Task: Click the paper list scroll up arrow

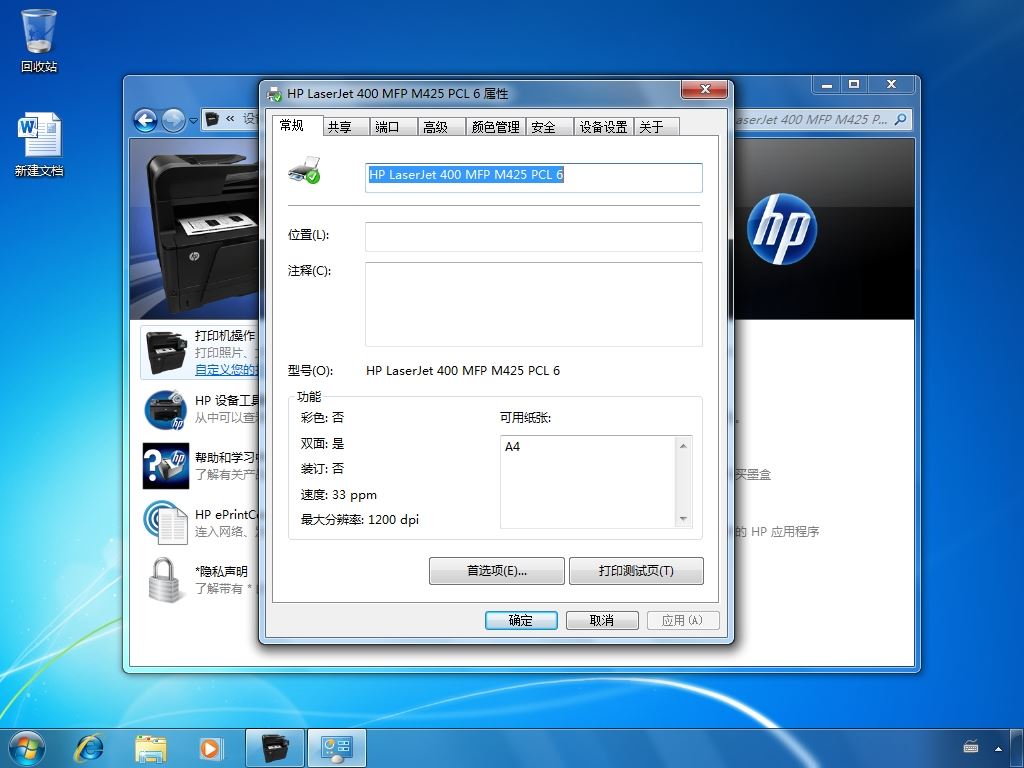Action: pos(683,446)
